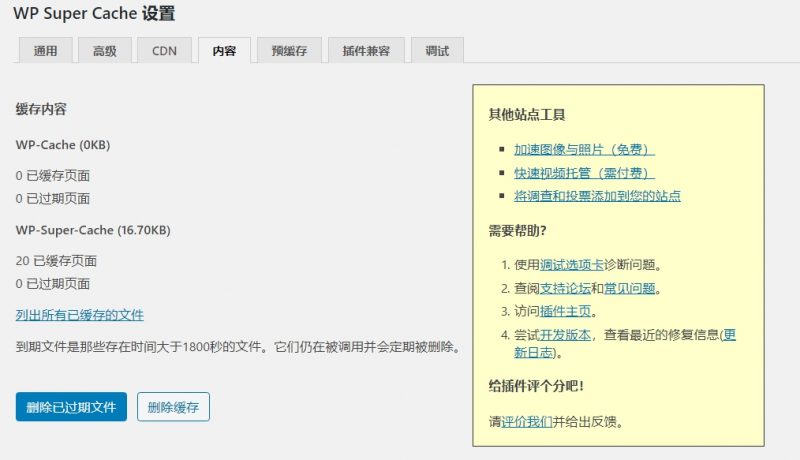Select the WP Super Cache 设置 title

[94, 13]
